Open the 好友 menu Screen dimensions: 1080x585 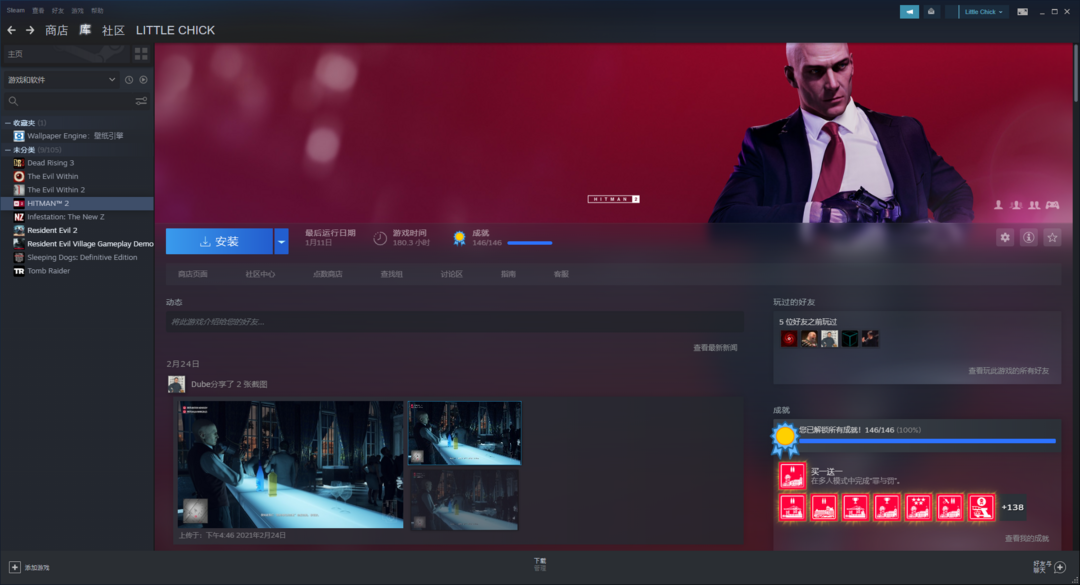58,10
